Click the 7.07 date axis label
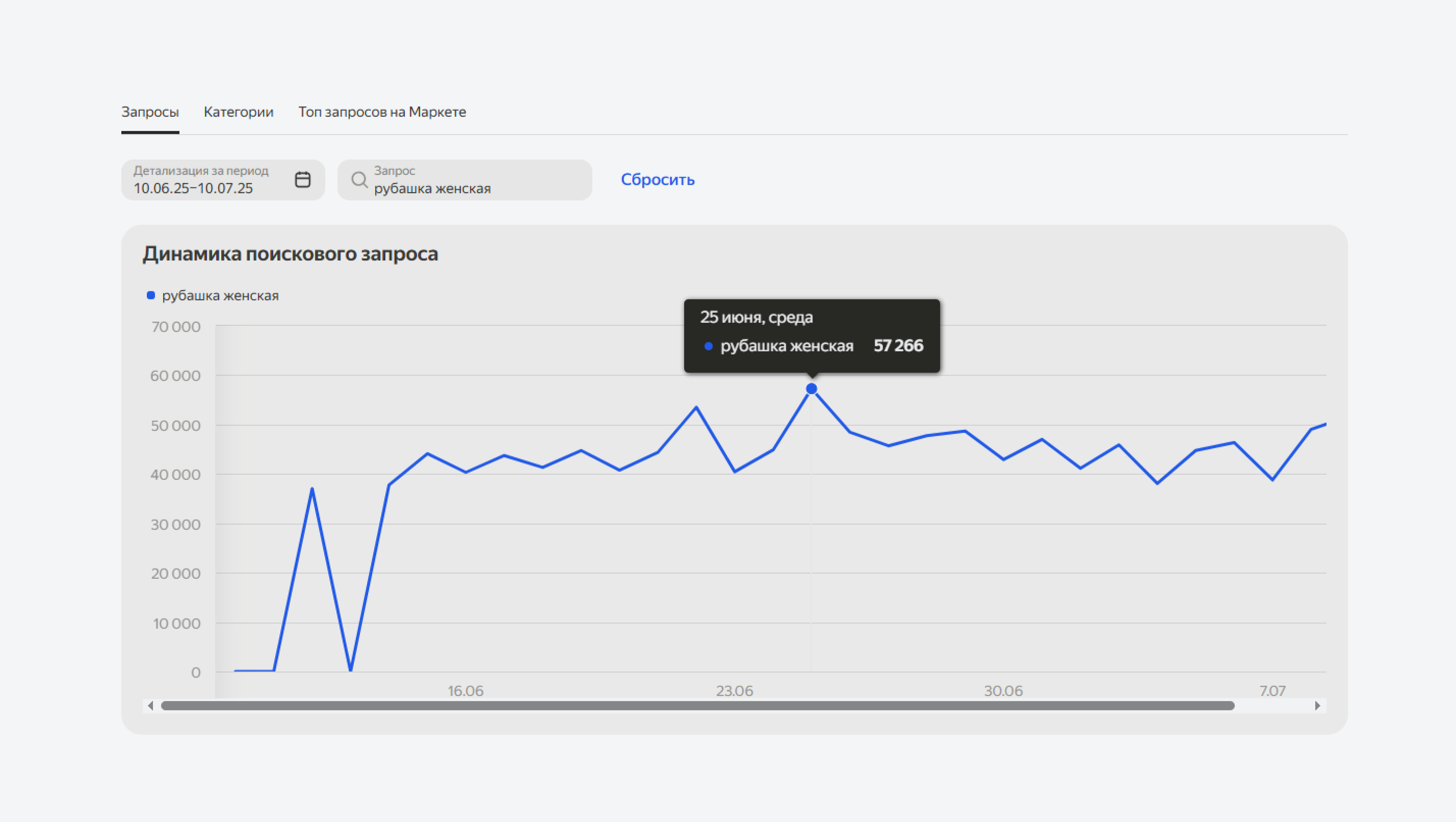 point(1272,691)
